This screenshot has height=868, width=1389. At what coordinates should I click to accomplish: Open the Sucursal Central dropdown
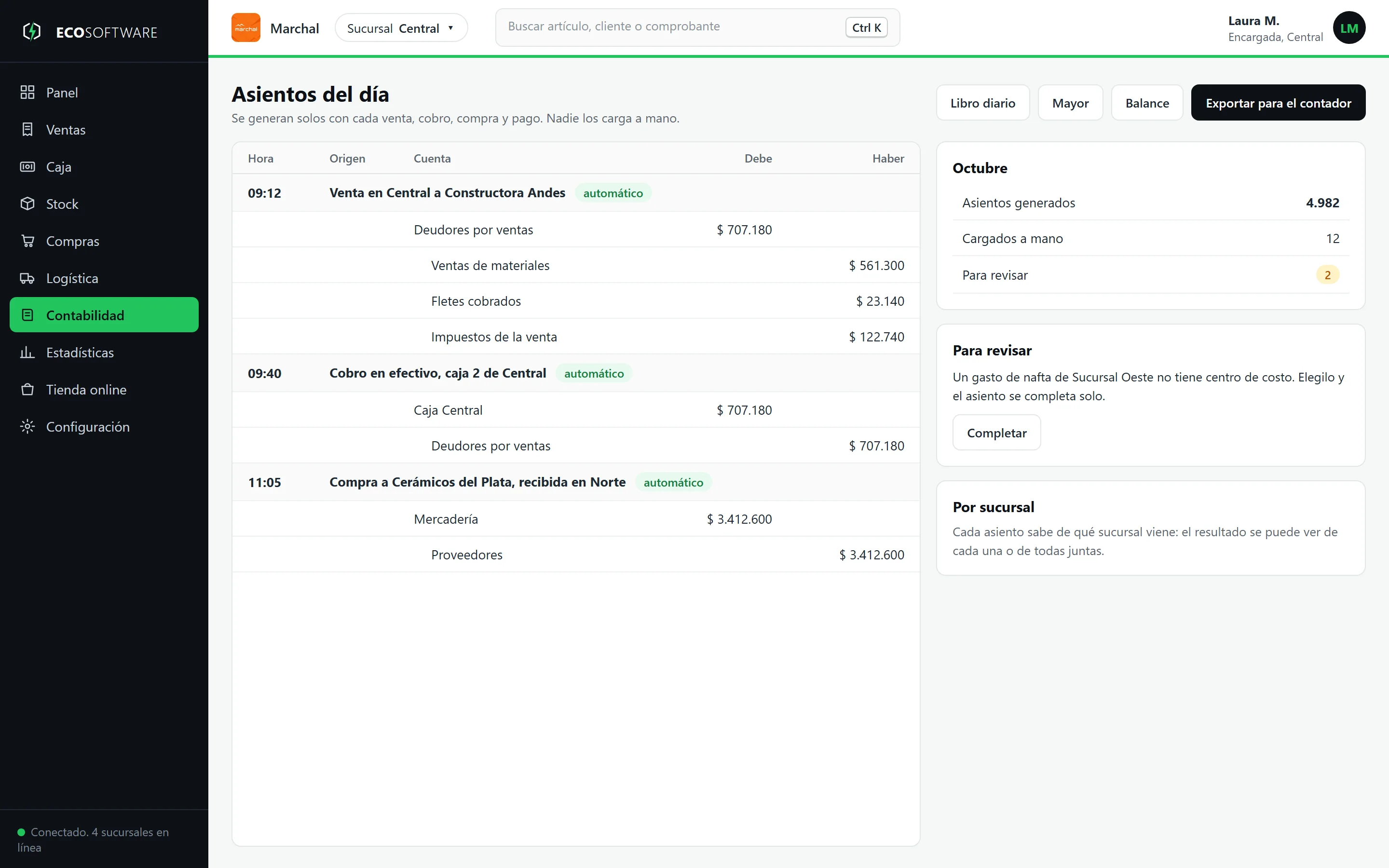pos(401,27)
